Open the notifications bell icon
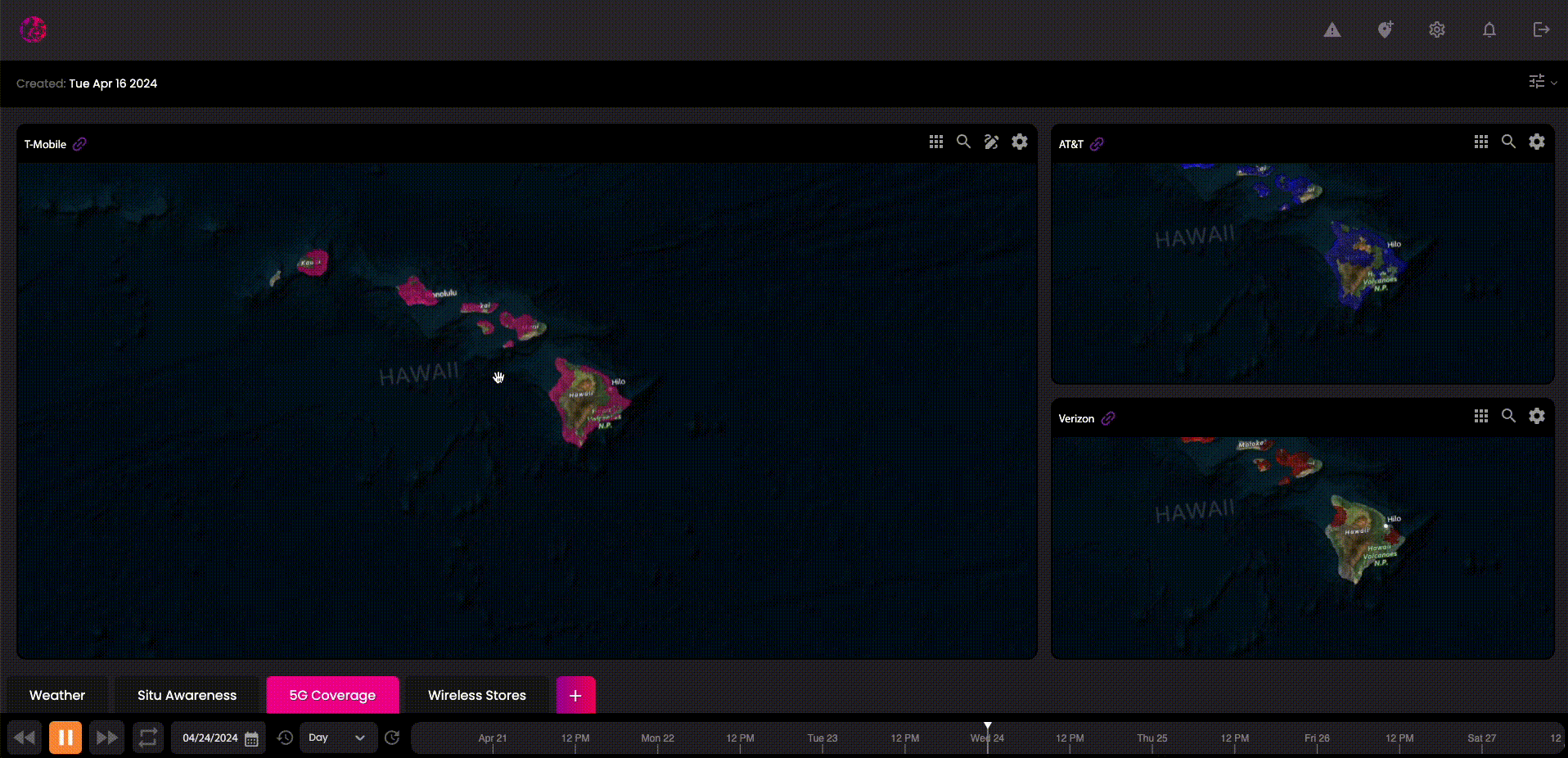The image size is (1568, 758). (1489, 29)
